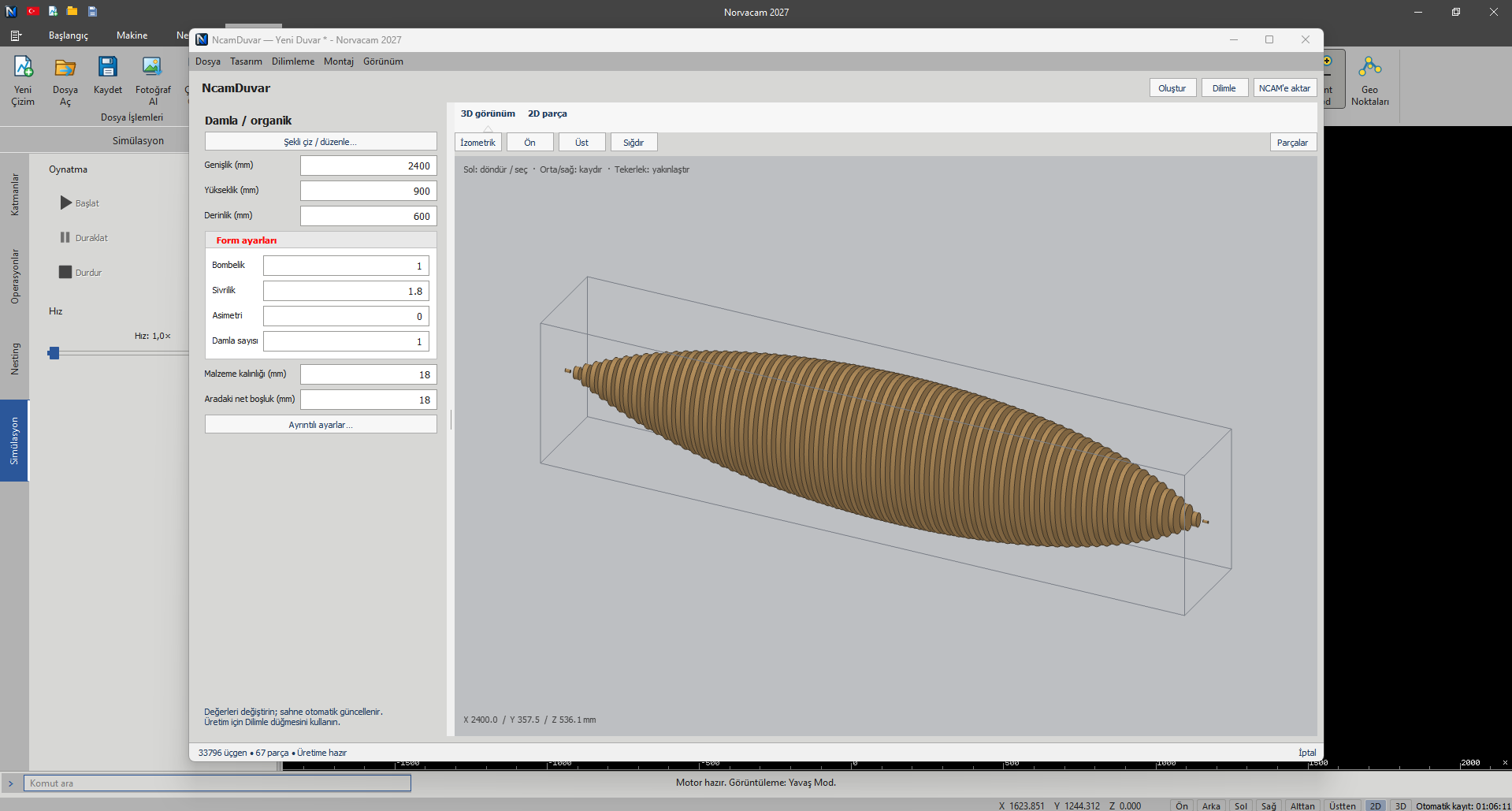Start the simulation with Başlat
The height and width of the screenshot is (811, 1512).
80,203
